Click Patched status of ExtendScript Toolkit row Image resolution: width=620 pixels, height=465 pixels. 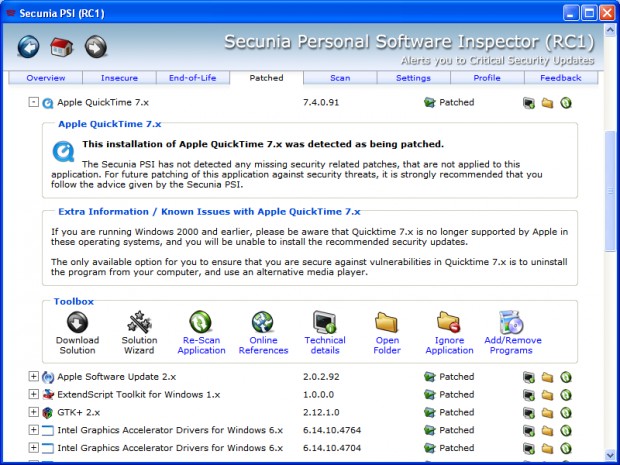click(456, 394)
